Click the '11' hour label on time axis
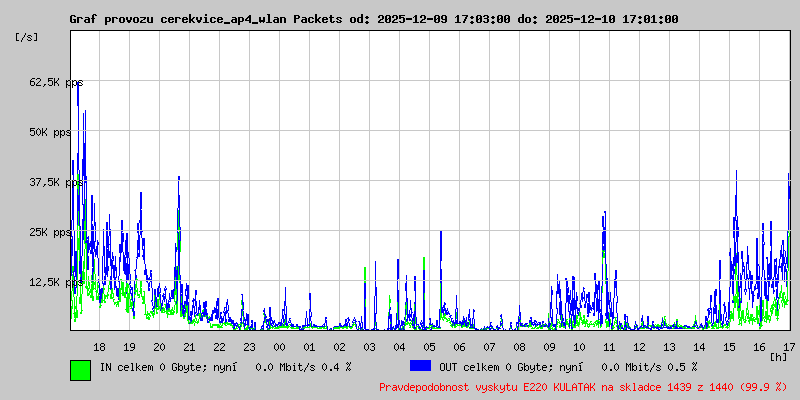This screenshot has width=800, height=400. (x=609, y=347)
